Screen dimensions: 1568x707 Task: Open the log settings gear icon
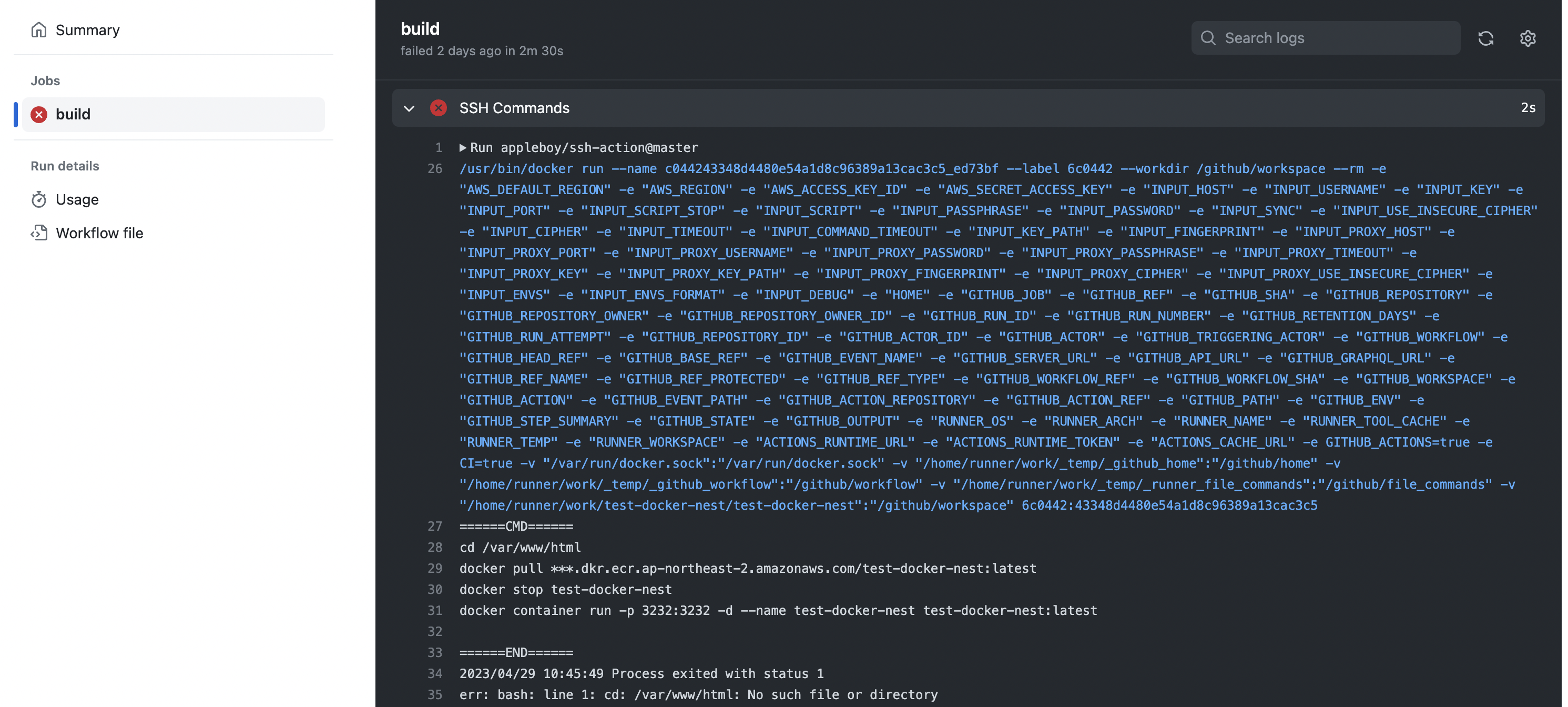(x=1528, y=38)
